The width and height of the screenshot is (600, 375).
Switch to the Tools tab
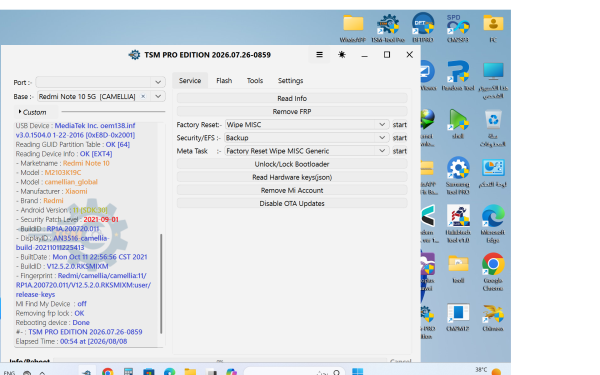pos(255,81)
